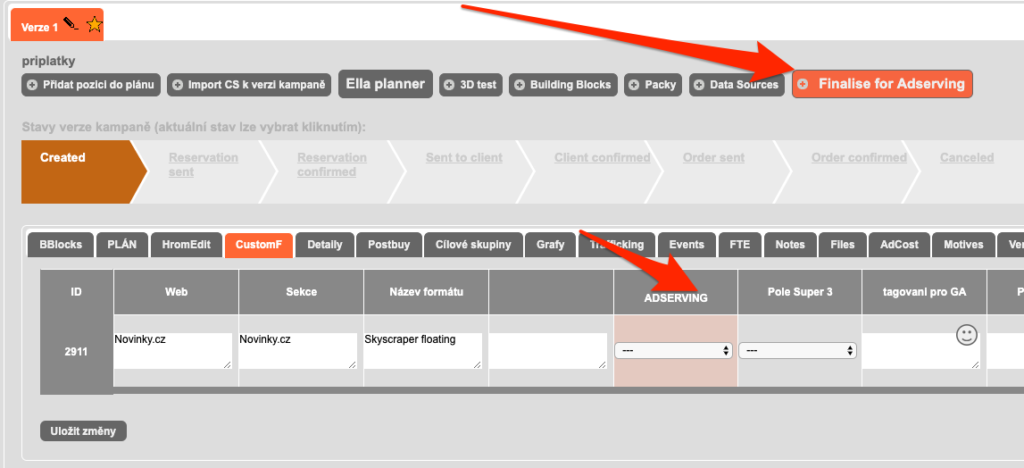
Task: Click the smiley icon in tagovani field
Action: click(x=966, y=336)
